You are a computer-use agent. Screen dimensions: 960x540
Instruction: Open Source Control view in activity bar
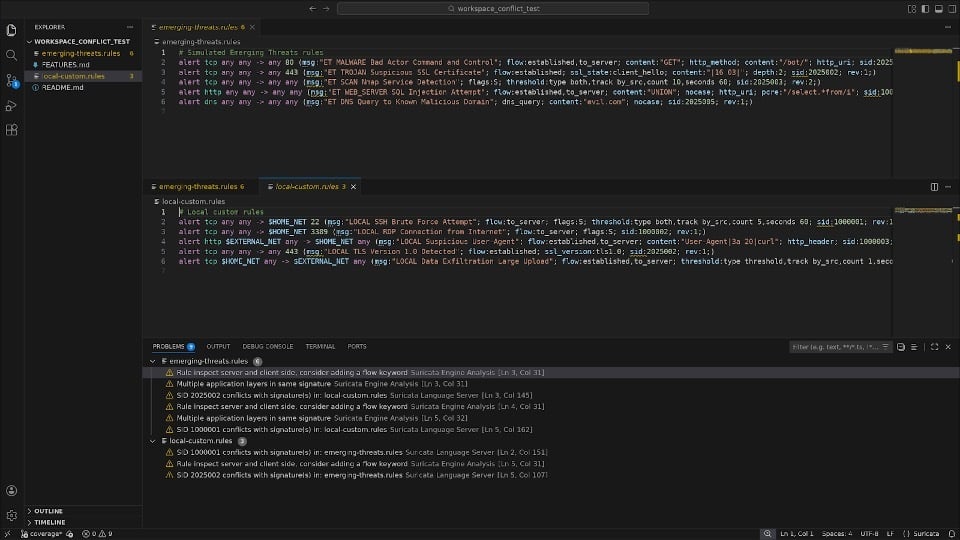(x=11, y=80)
